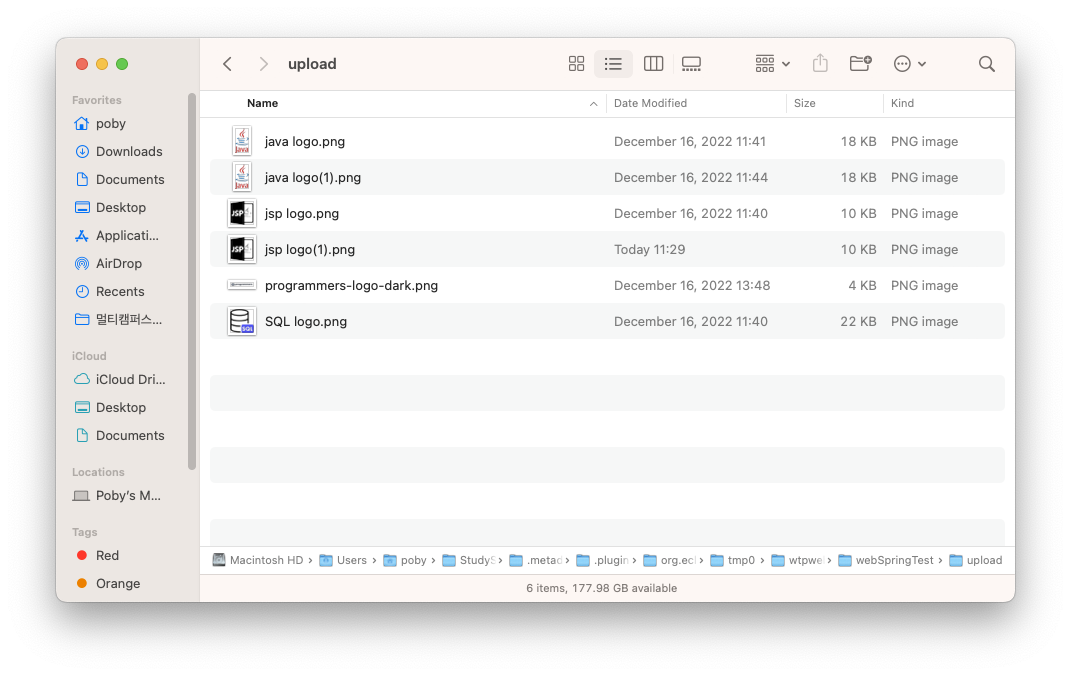The height and width of the screenshot is (676, 1071).
Task: Jump to tmp0 folder in path bar
Action: (733, 561)
